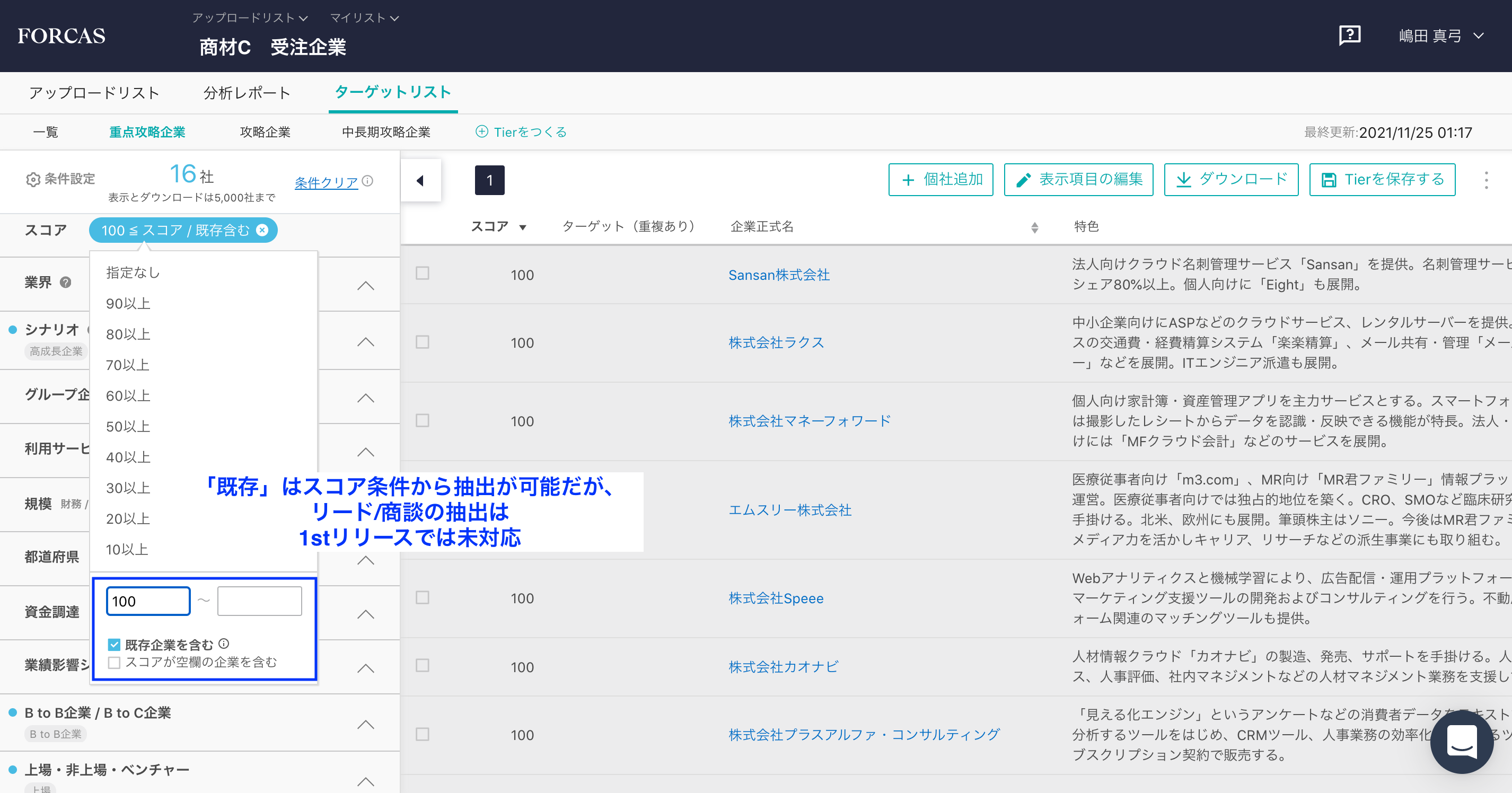The image size is (1512, 793).
Task: Click the Tierを保存する button
Action: pyautogui.click(x=1382, y=180)
